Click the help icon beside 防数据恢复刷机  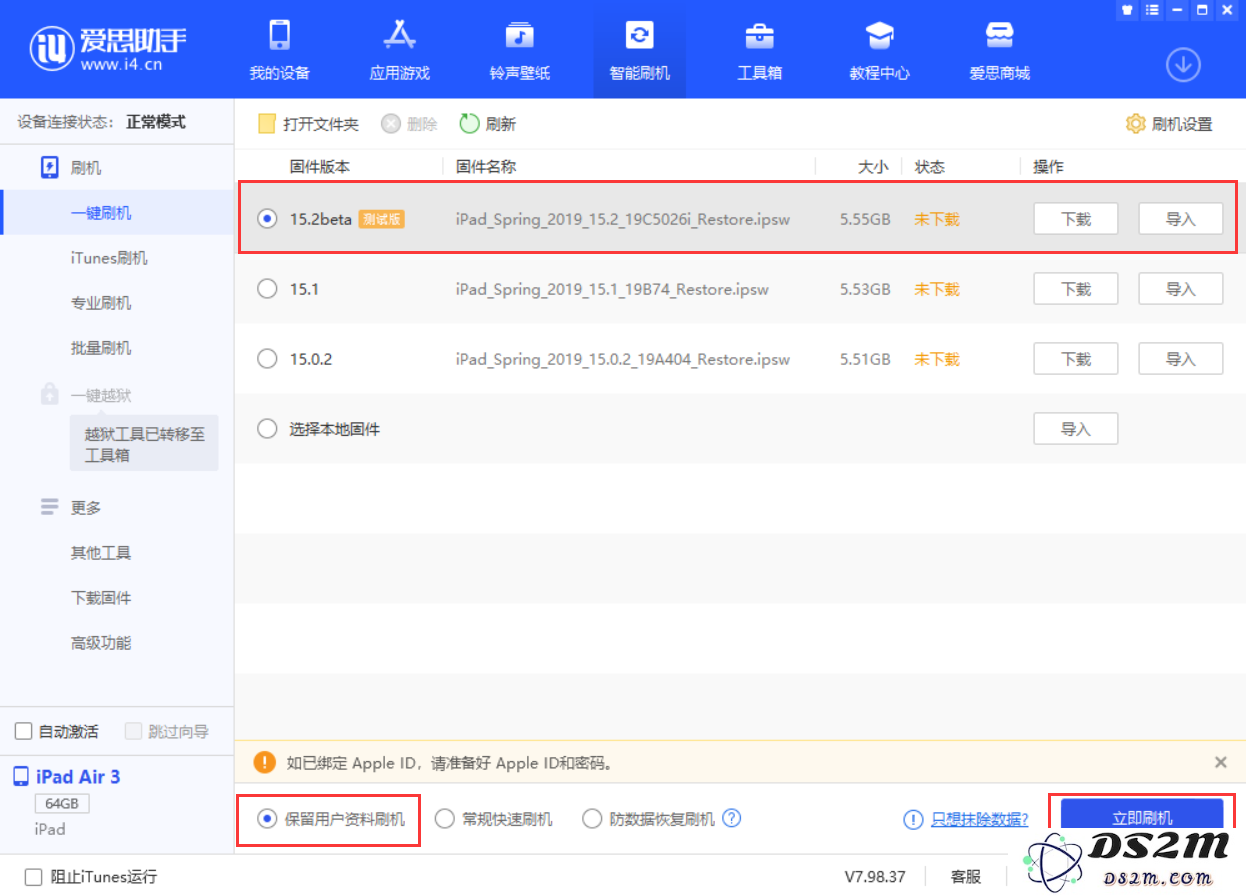coord(732,818)
